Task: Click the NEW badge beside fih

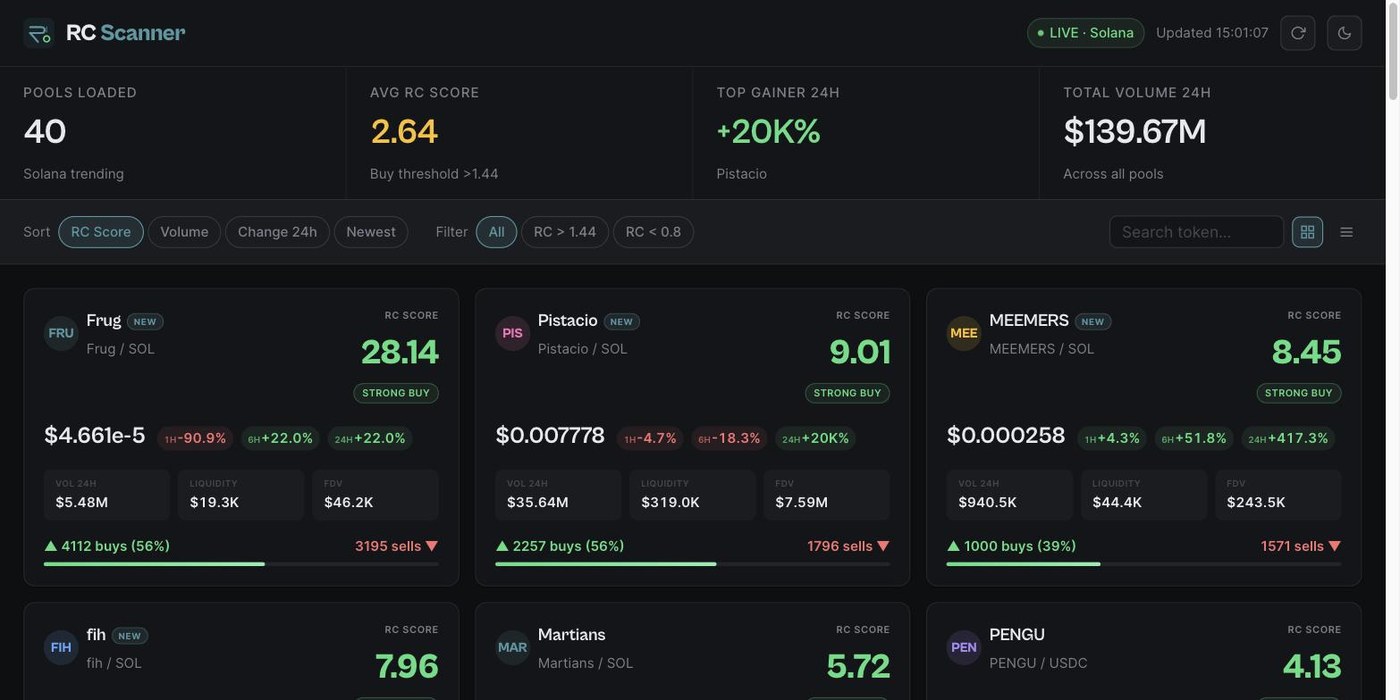Action: pyautogui.click(x=130, y=636)
